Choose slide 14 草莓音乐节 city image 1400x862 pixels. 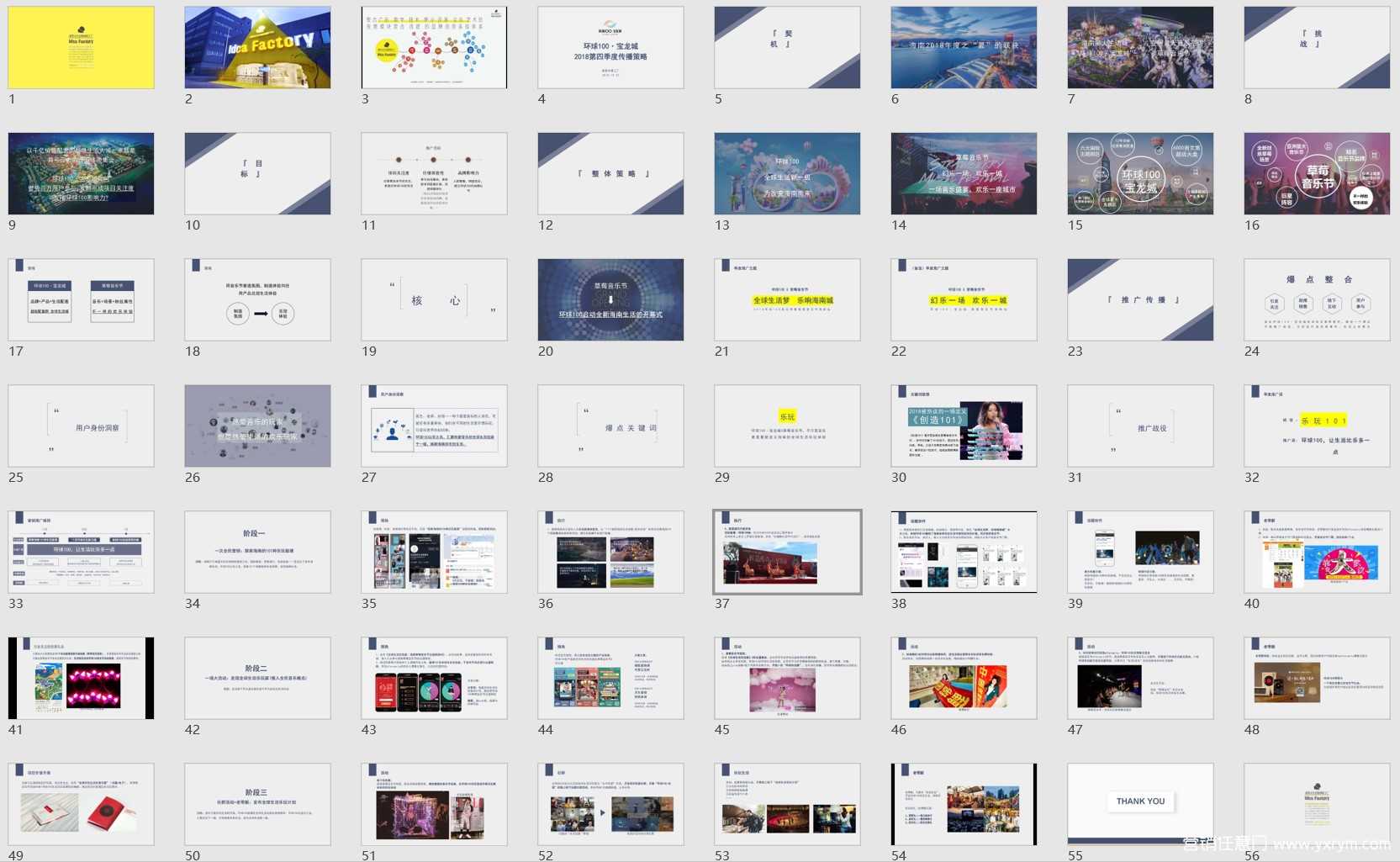964,173
